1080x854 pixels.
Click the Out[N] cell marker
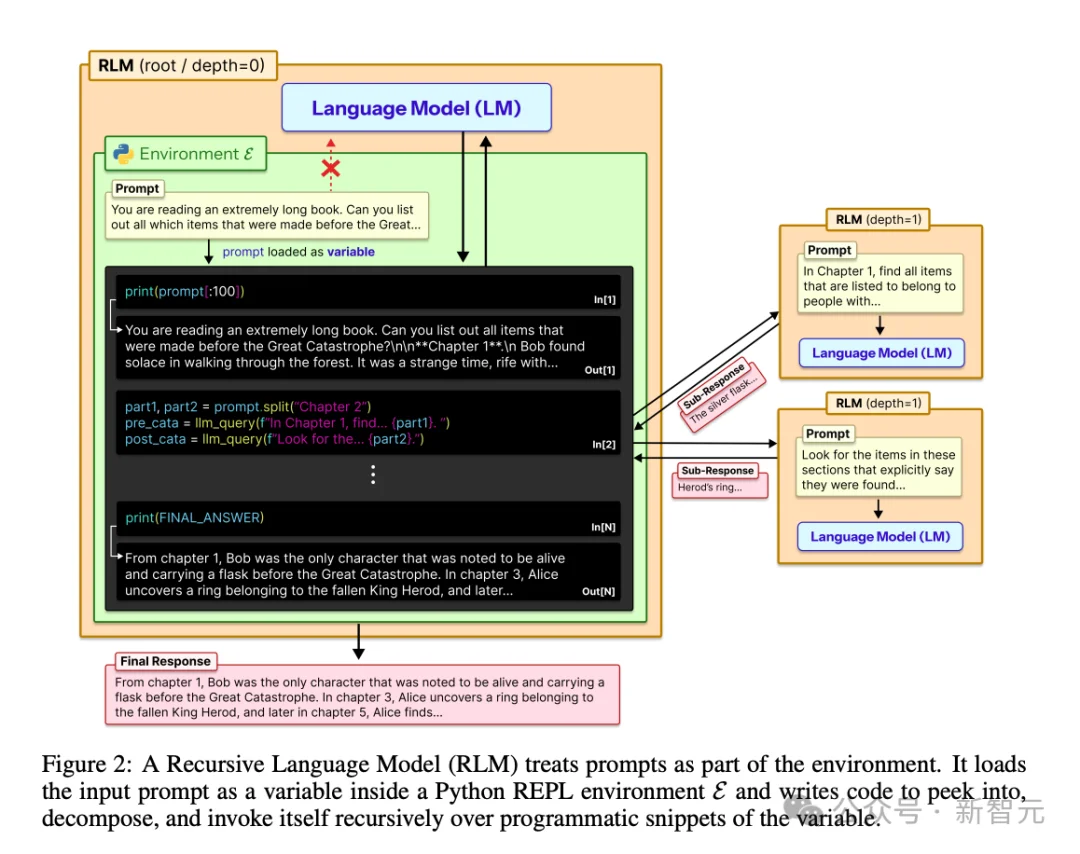pyautogui.click(x=598, y=591)
